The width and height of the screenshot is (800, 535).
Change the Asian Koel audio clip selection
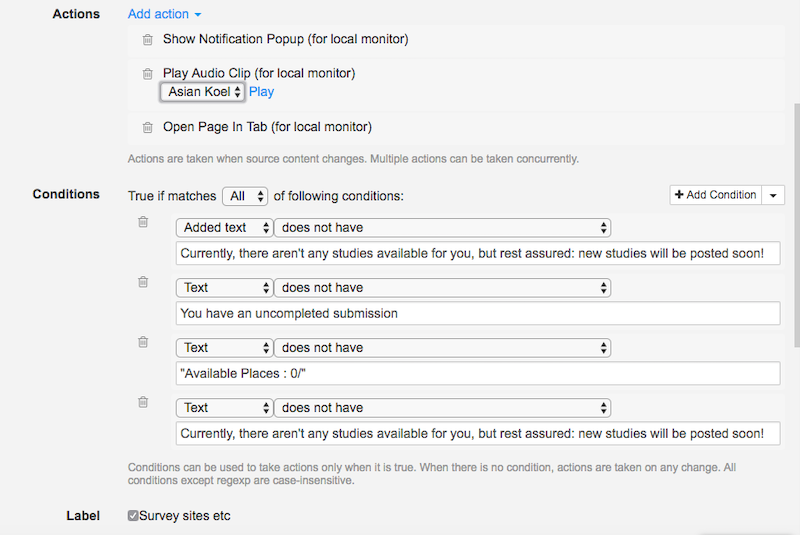tap(203, 92)
